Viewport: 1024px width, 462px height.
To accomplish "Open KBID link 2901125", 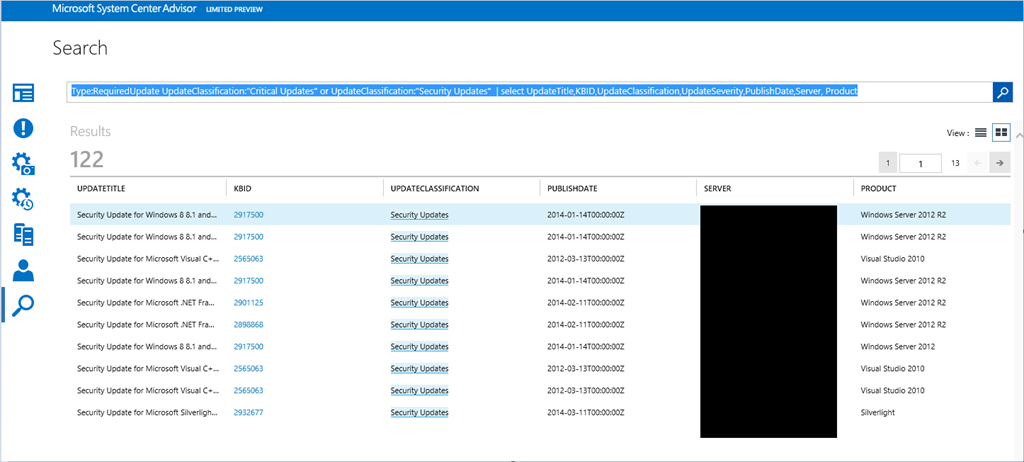I will (x=248, y=302).
